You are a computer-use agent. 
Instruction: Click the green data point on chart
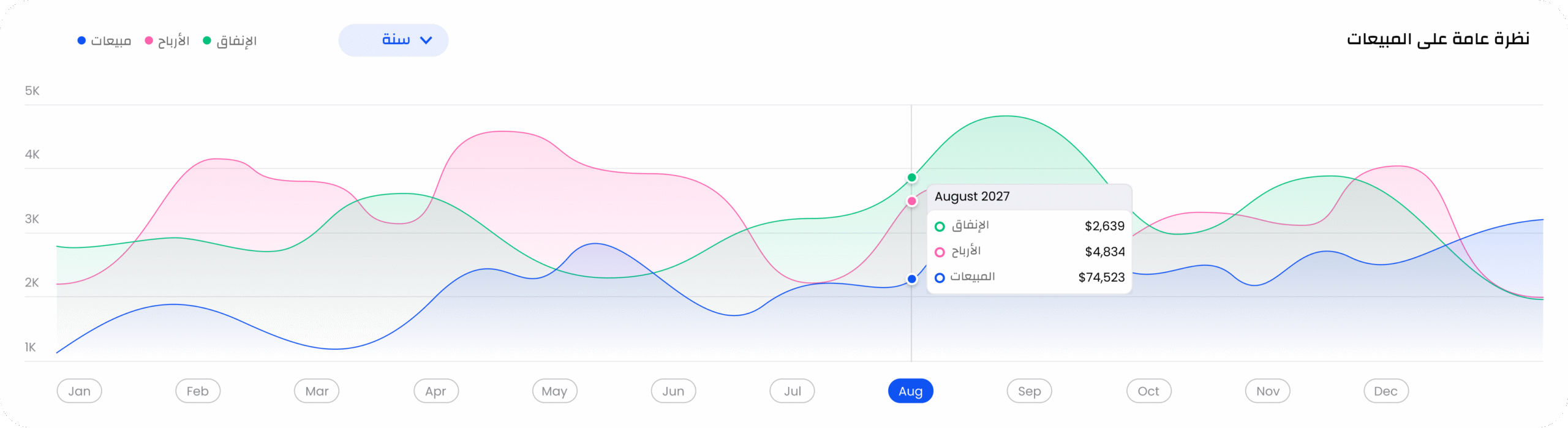pyautogui.click(x=912, y=178)
